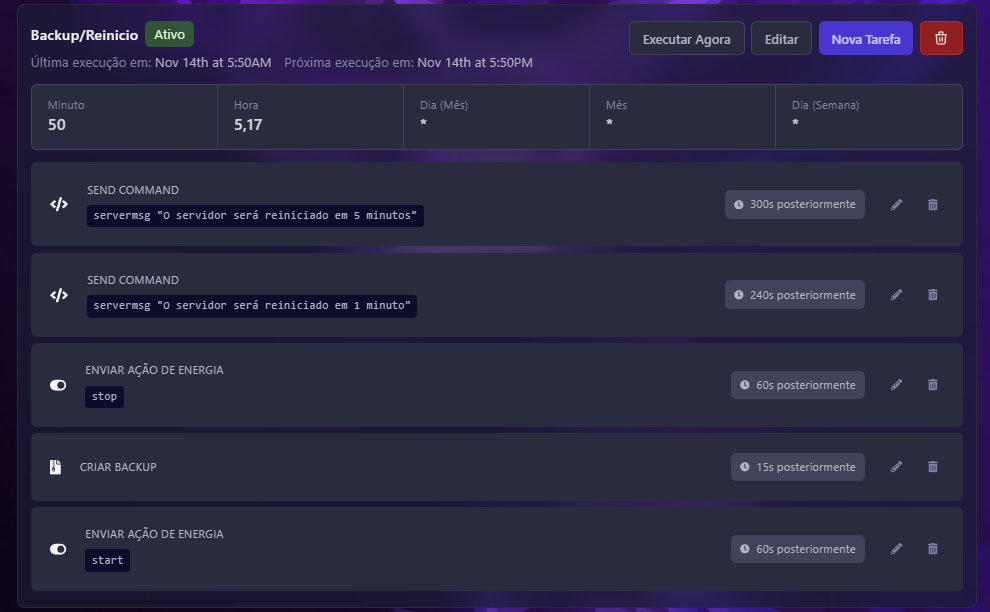Viewport: 990px width, 612px height.
Task: Delete the 5 minutos servermsg task
Action: 933,205
